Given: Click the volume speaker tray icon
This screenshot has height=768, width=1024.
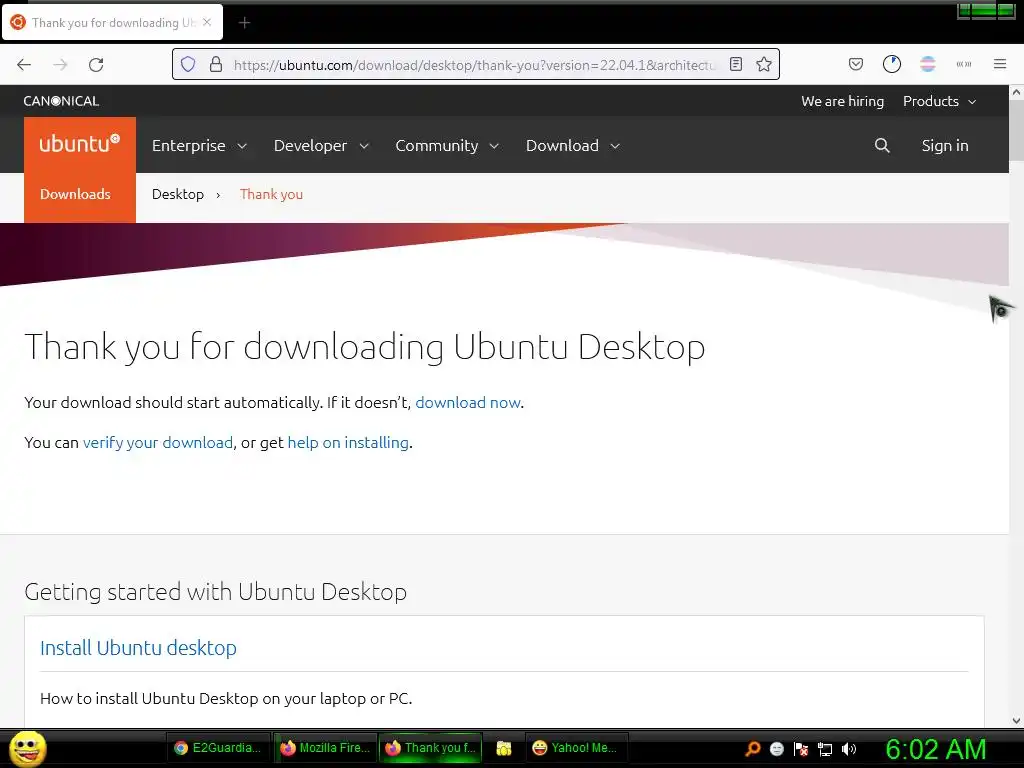Looking at the screenshot, I should pos(848,749).
